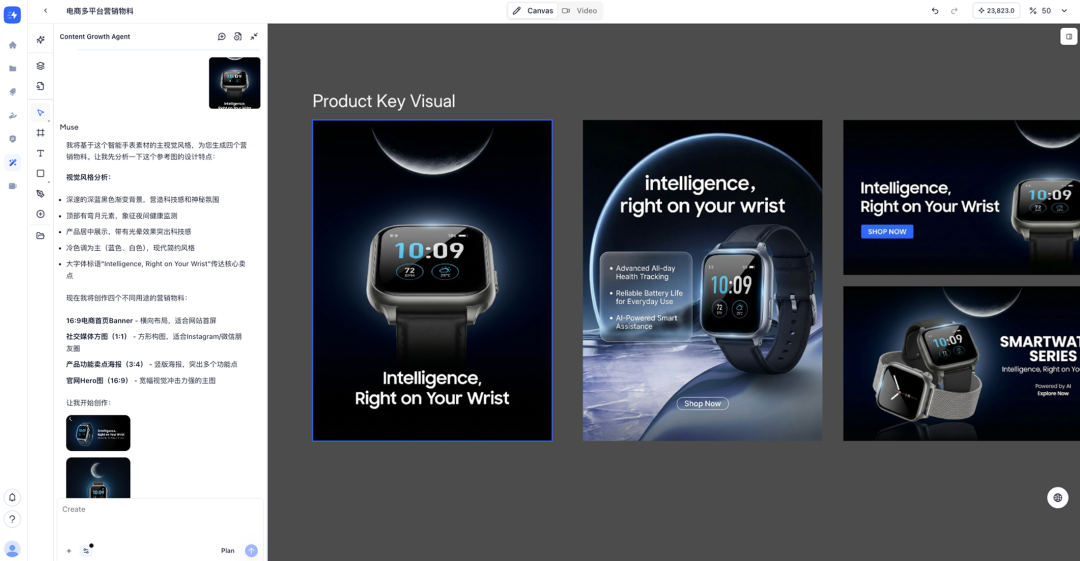Viewport: 1080px width, 561px height.
Task: Toggle the Plan mode button
Action: click(227, 551)
